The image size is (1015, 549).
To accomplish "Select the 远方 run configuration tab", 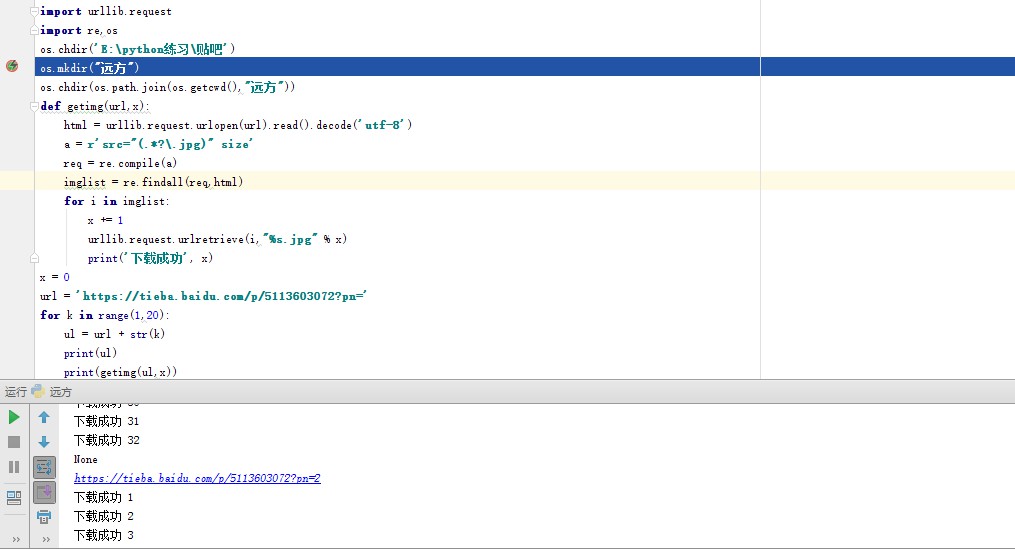I will 61,392.
